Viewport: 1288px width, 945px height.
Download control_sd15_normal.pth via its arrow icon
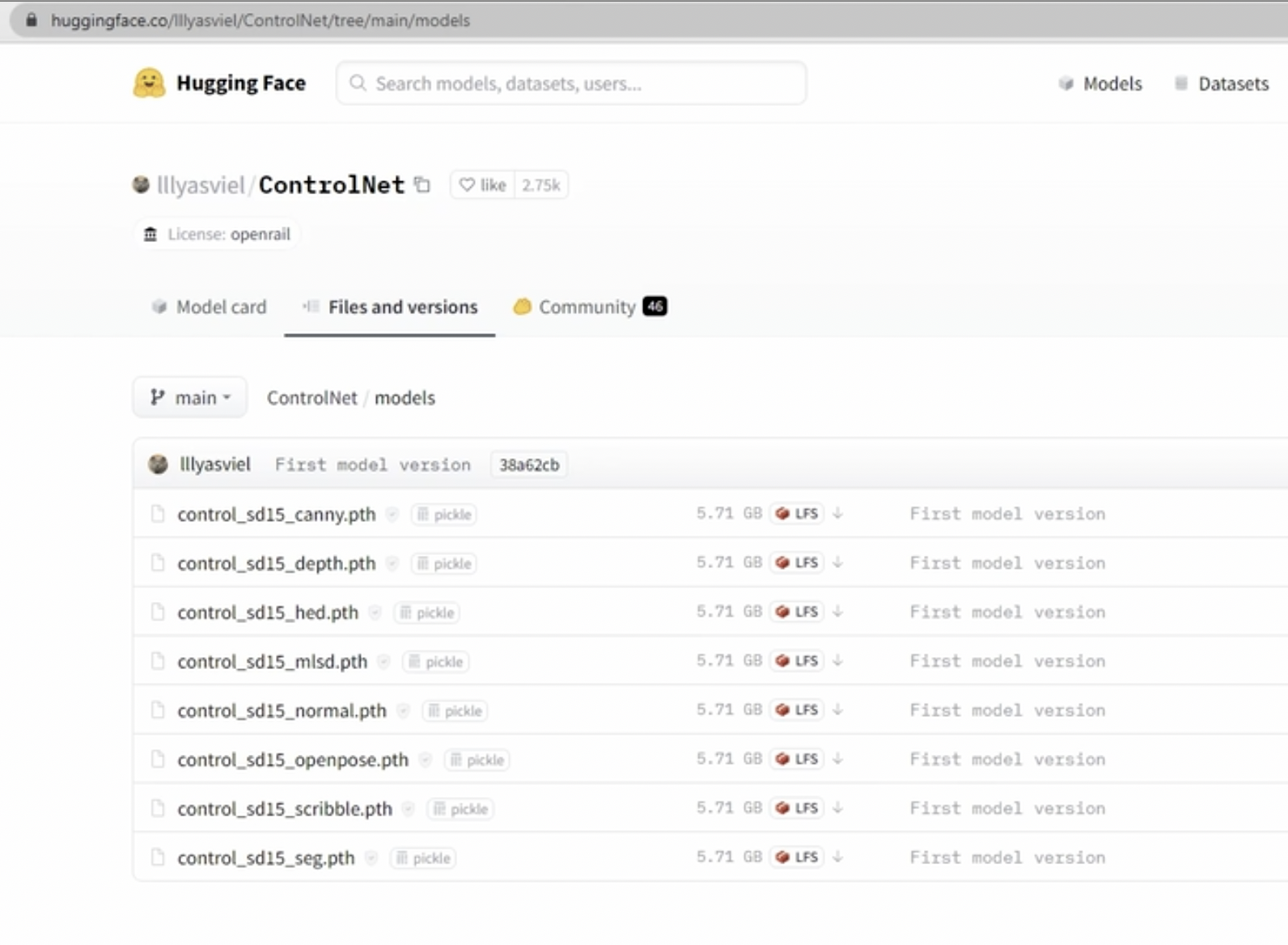[838, 710]
